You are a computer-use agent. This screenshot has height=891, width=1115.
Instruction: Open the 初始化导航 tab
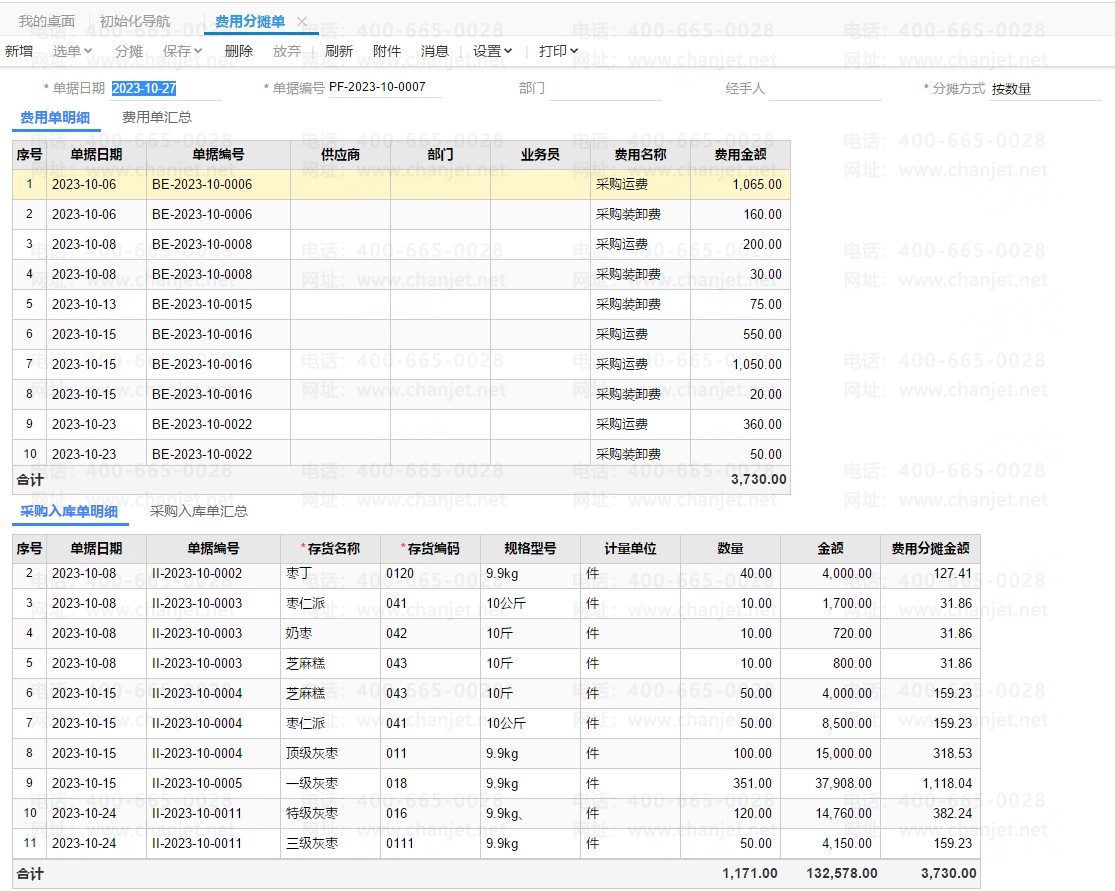pos(135,21)
